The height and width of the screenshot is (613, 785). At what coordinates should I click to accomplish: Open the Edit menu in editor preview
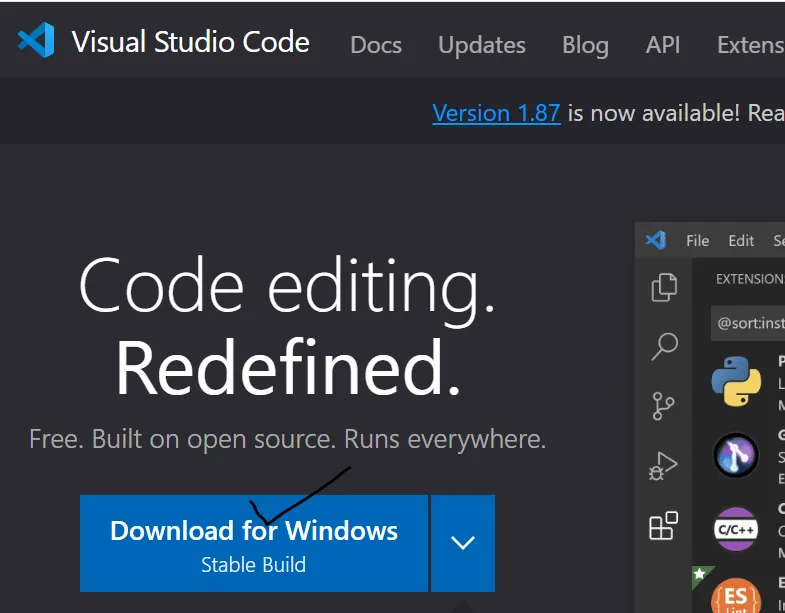click(741, 241)
